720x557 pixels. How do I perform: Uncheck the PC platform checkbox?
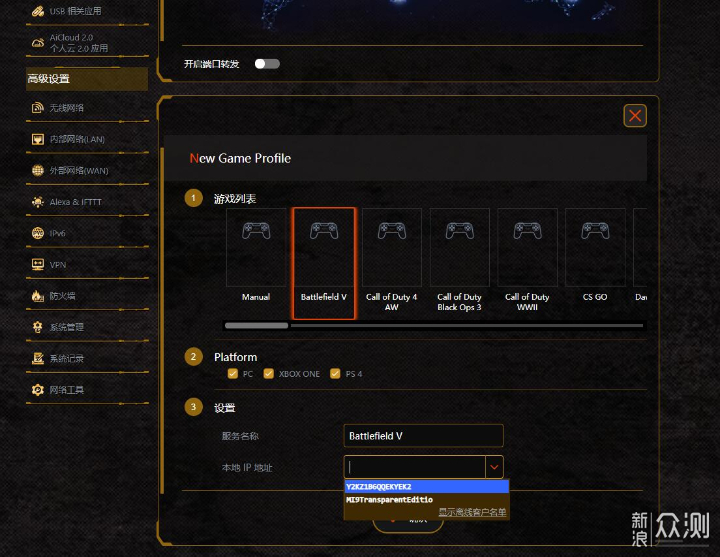[233, 374]
